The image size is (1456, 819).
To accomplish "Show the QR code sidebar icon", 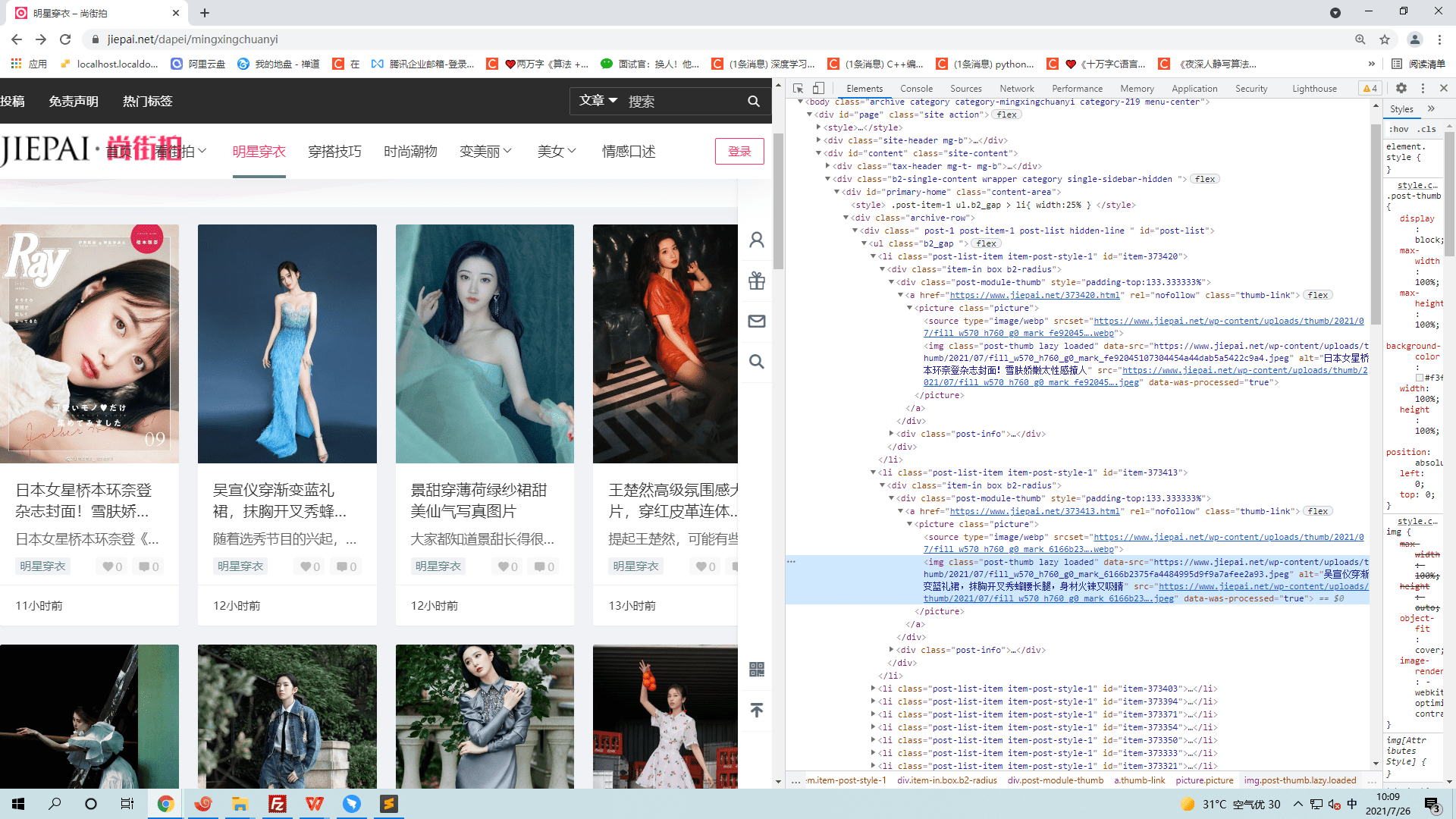I will point(757,670).
